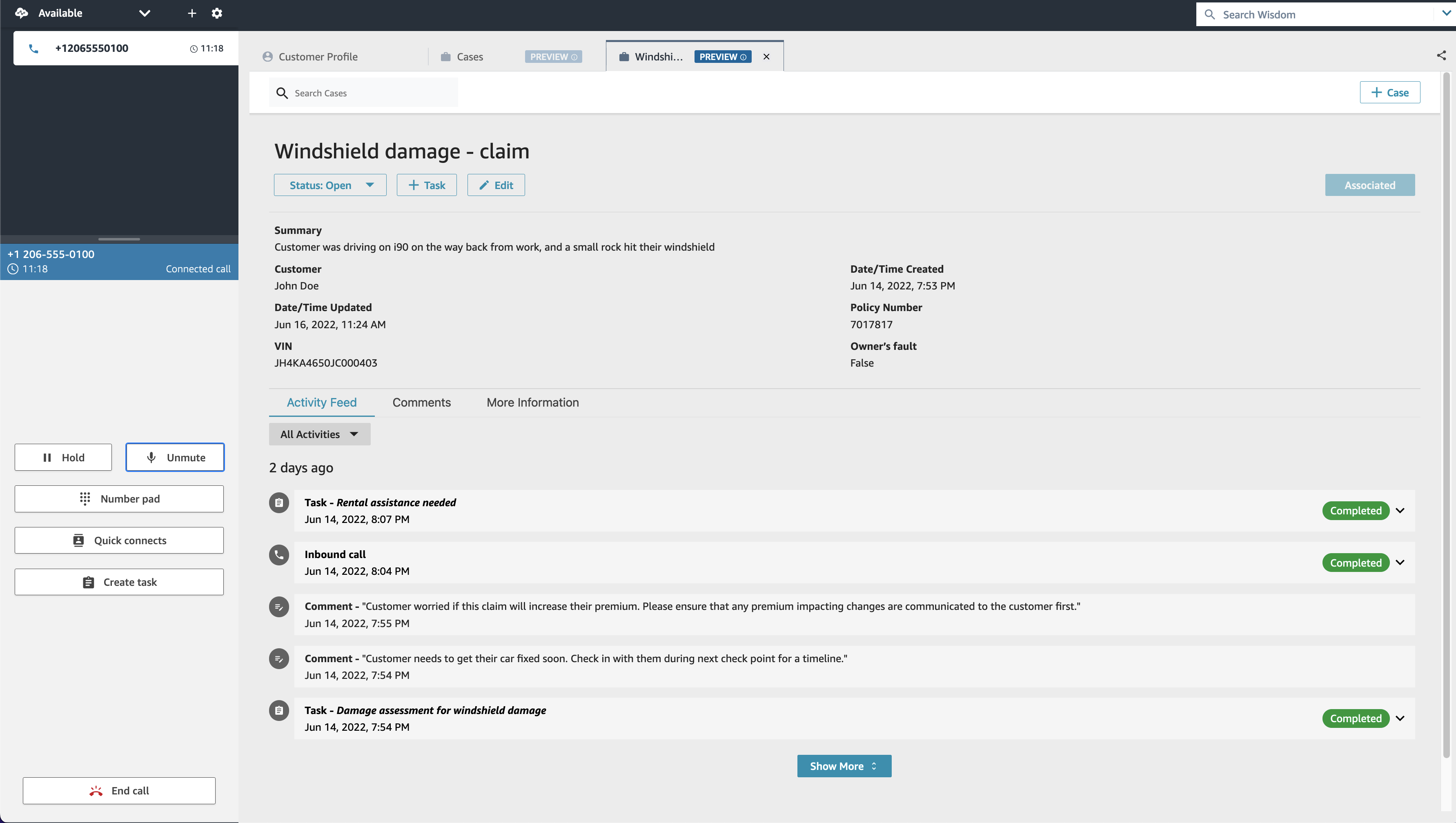Expand the Completed chevron on Rental assistance task
Viewport: 1456px width, 823px height.
(x=1400, y=510)
